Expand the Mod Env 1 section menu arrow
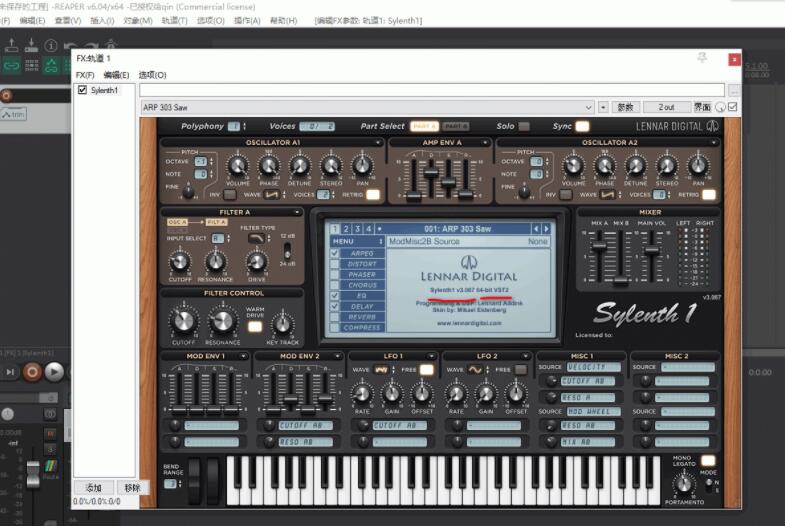The image size is (785, 526). pos(243,356)
